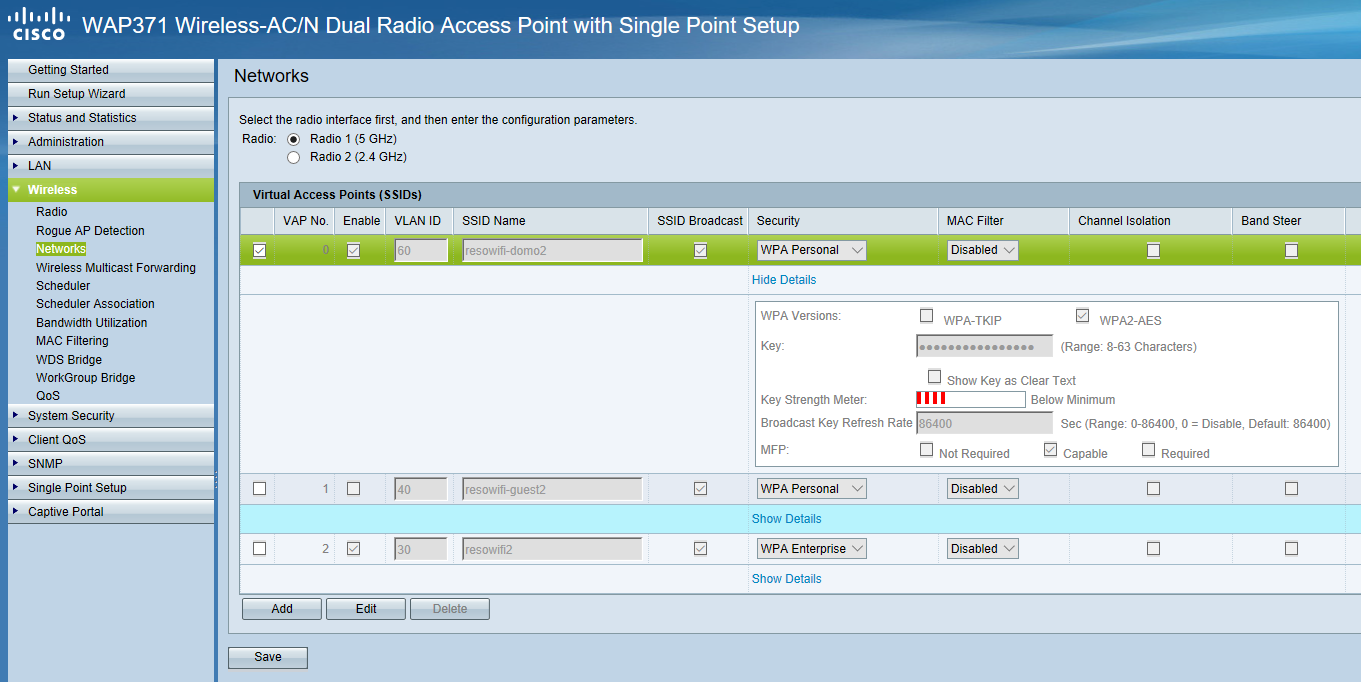Expand the LAN section
Viewport: 1361px width, 682px height.
tap(111, 166)
